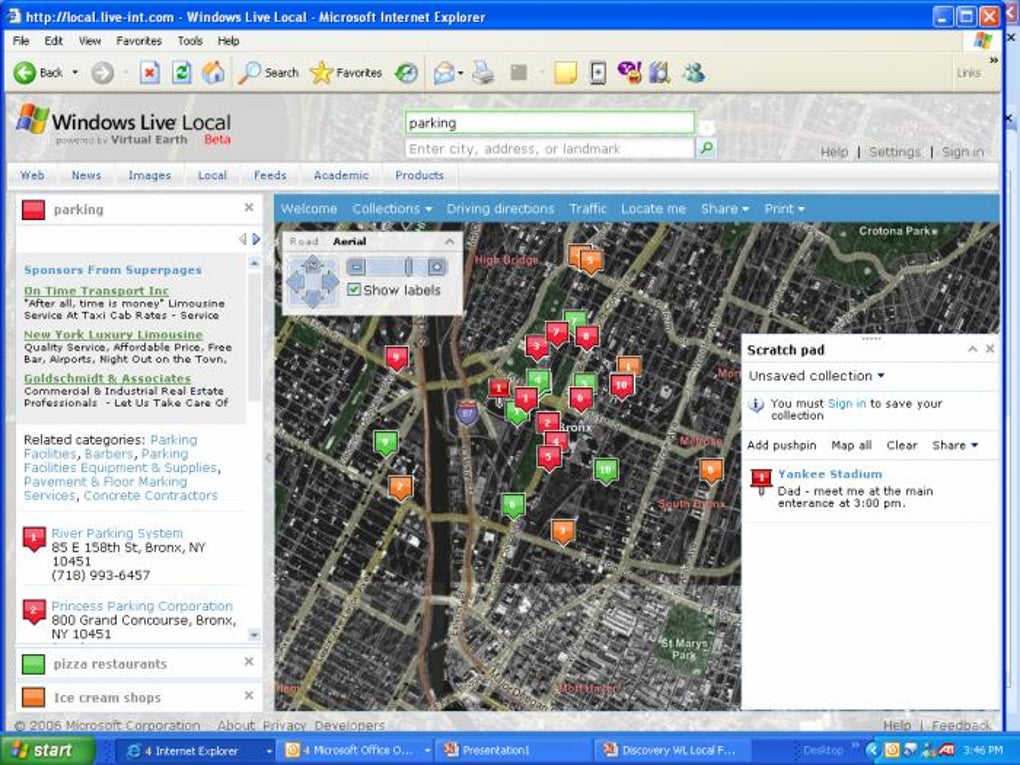Collapse the map view control panel
The image size is (1020, 765).
(450, 241)
